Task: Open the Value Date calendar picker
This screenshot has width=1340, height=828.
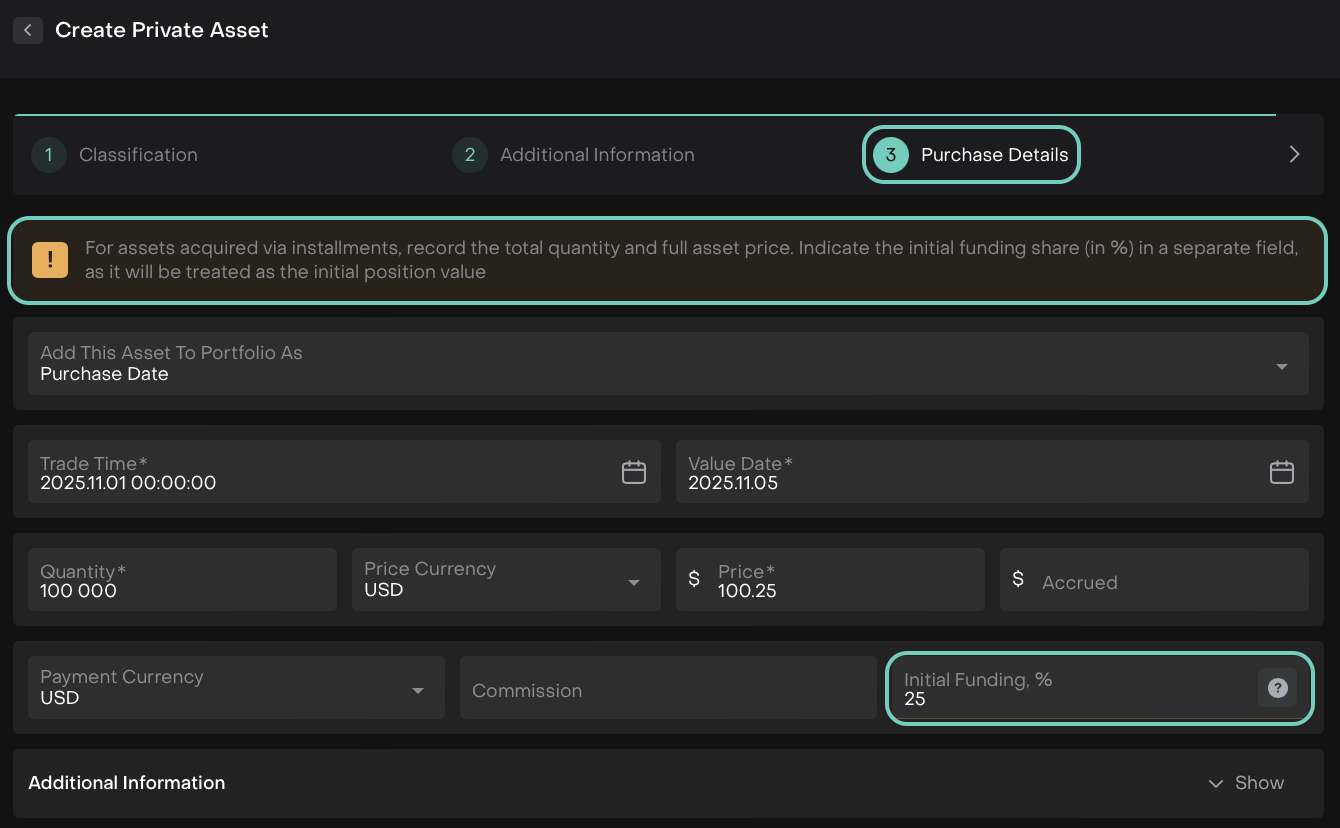Action: click(1281, 472)
